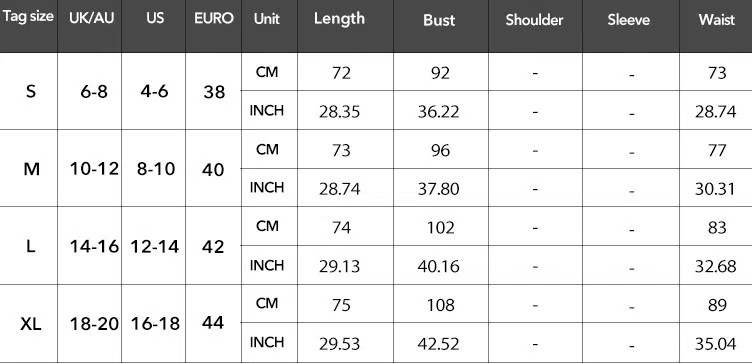Select the 35.04 waist value
The height and width of the screenshot is (364, 752).
(715, 343)
